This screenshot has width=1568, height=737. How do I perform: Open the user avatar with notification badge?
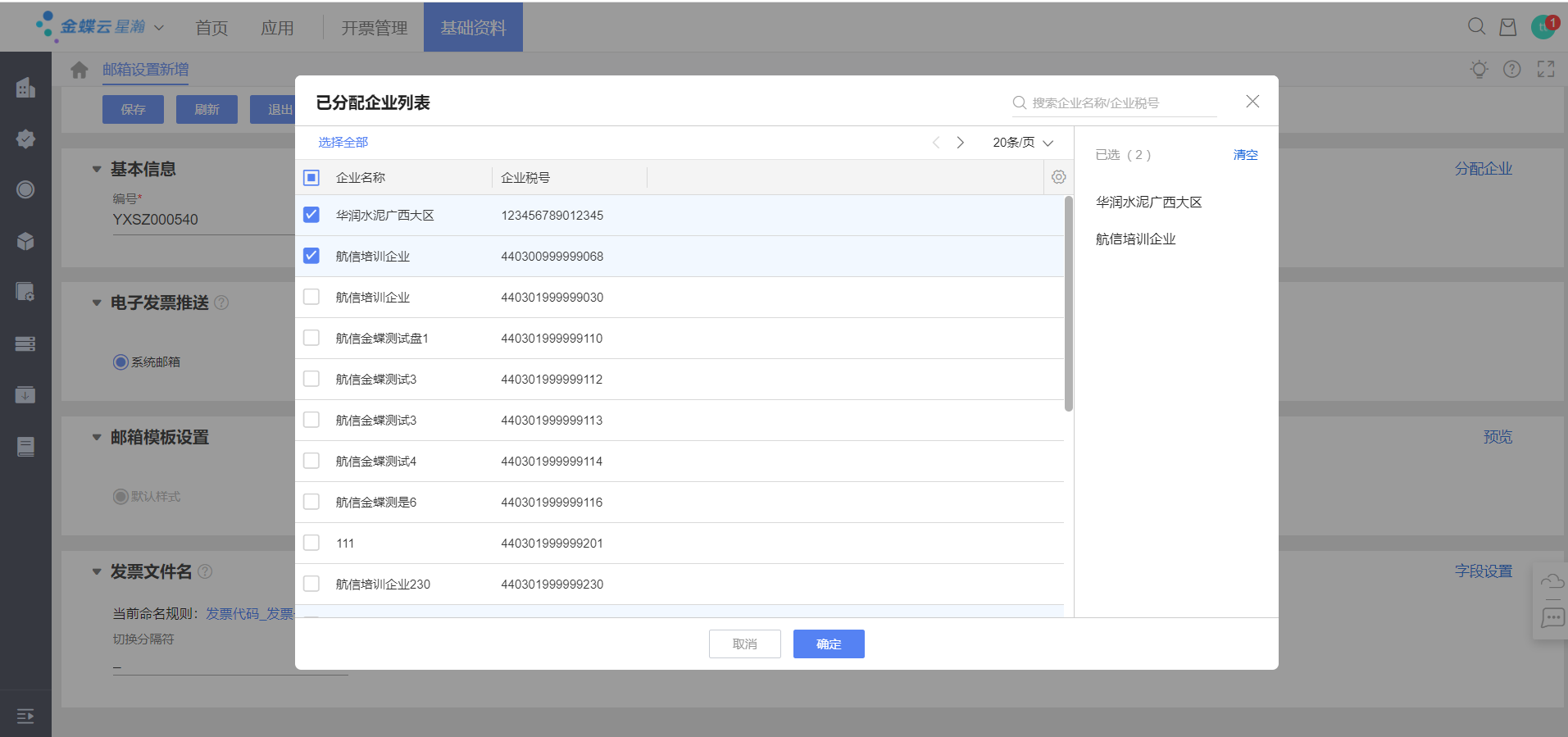pos(1544,26)
